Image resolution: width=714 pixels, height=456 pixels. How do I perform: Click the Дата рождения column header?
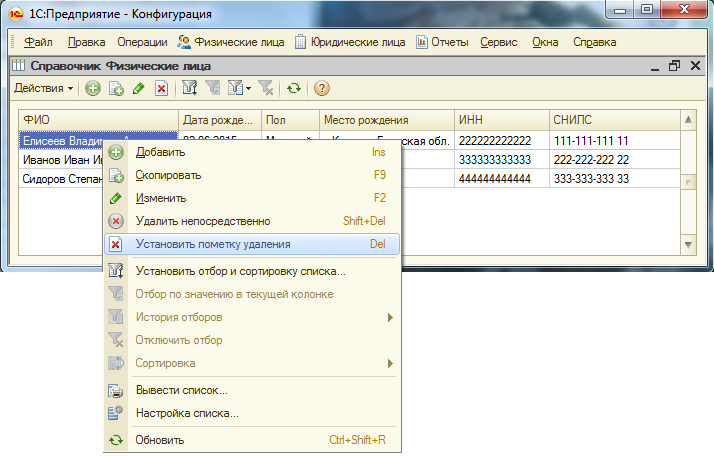click(220, 120)
